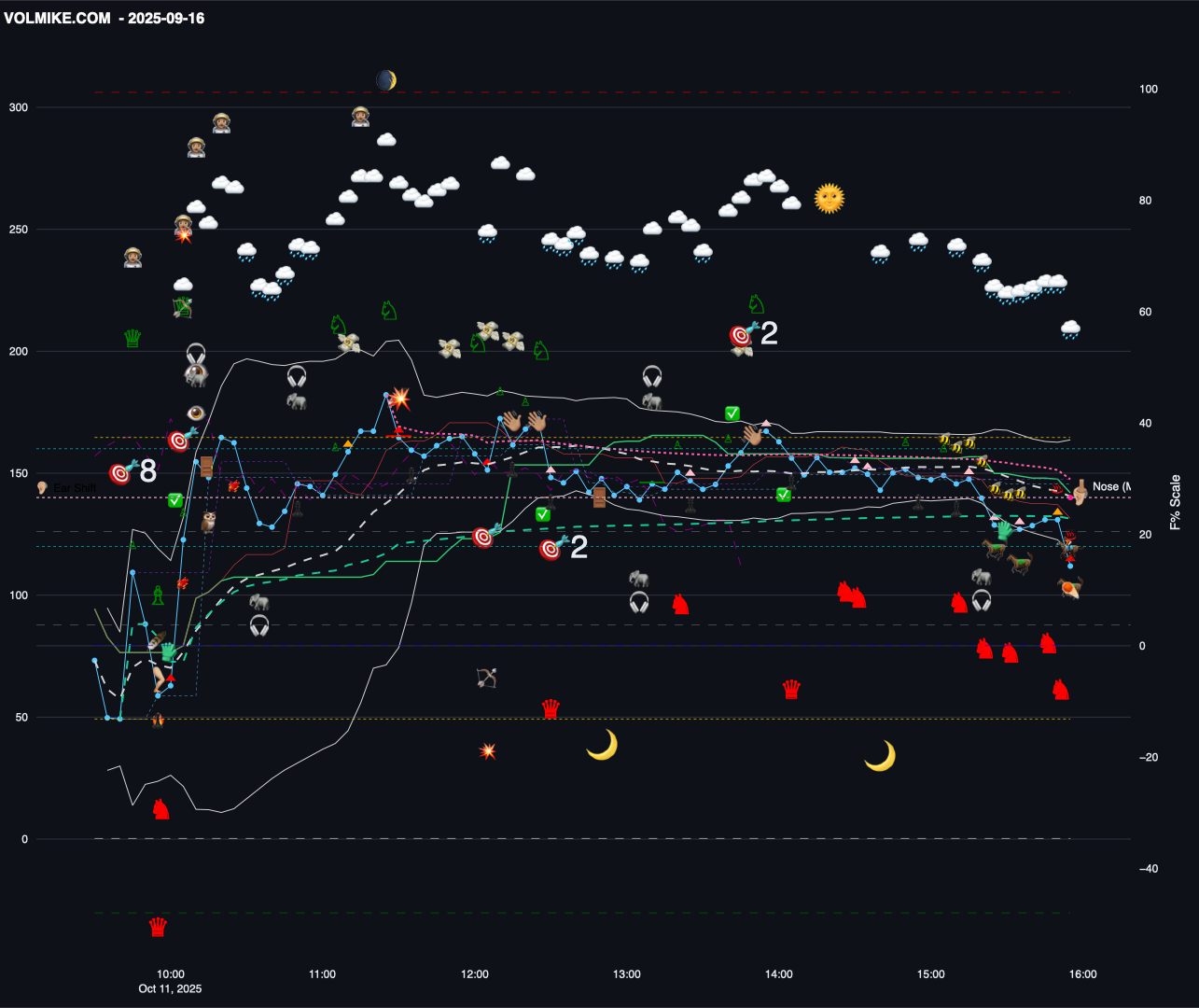The height and width of the screenshot is (1008, 1199).
Task: Click the green pawn marker near 100 level
Action: [158, 595]
